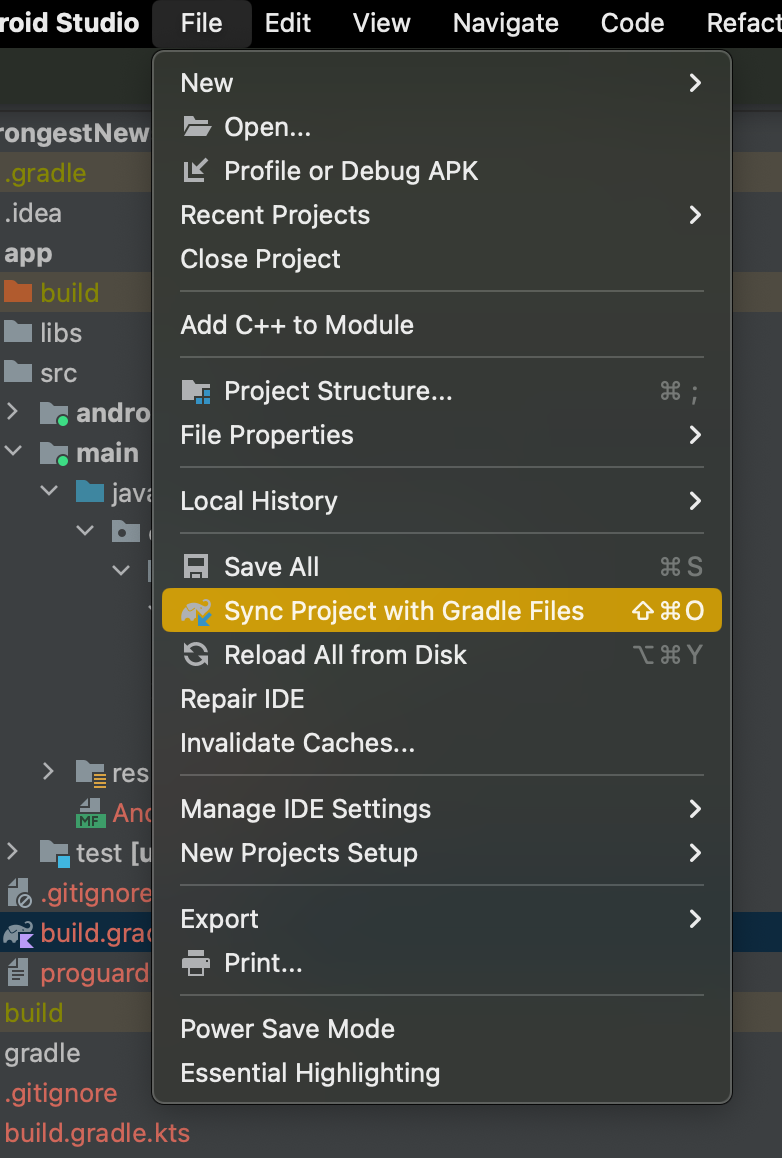Click the Save All floppy disk icon
Screen dimensions: 782x1158
tap(196, 566)
